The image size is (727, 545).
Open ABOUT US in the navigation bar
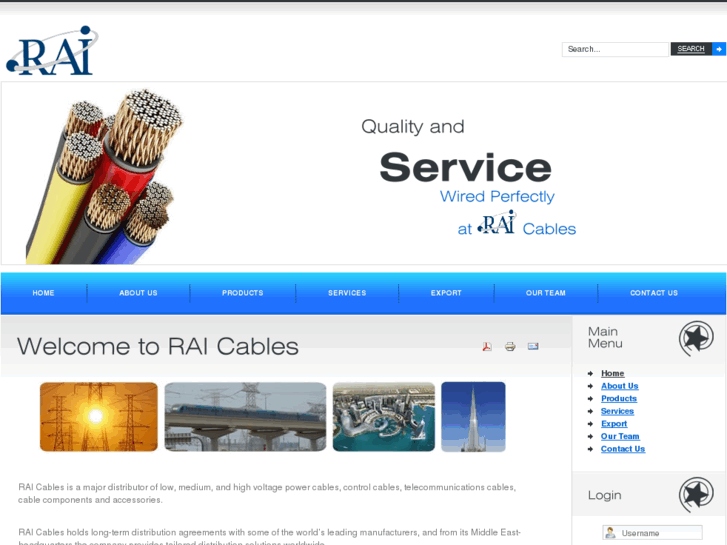(x=138, y=293)
